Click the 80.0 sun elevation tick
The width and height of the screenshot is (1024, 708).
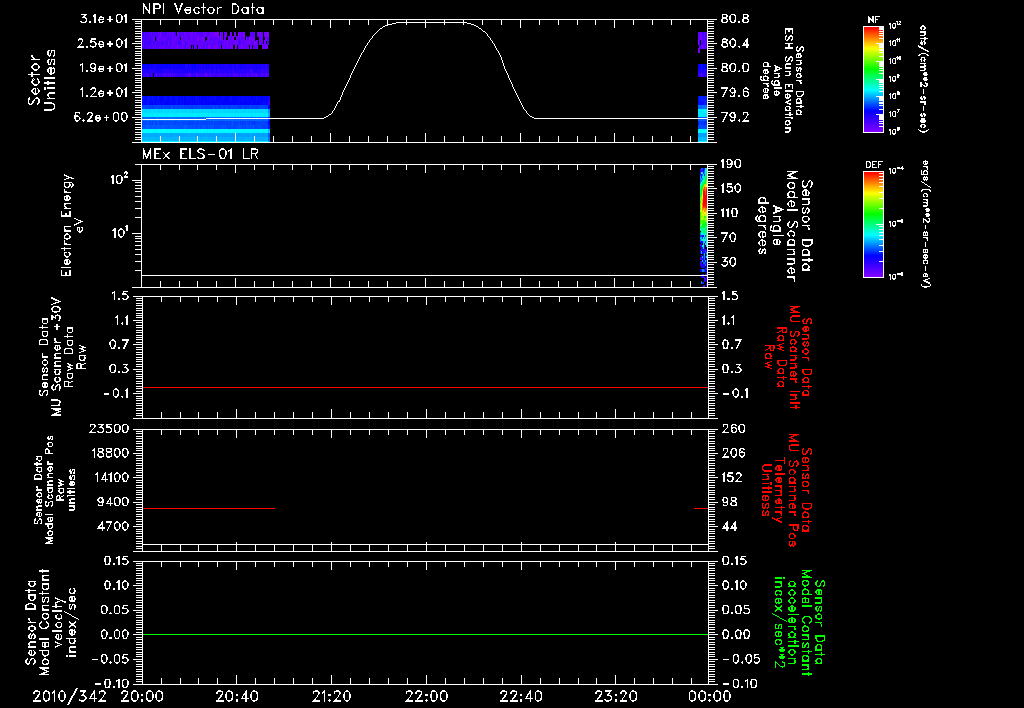735,68
